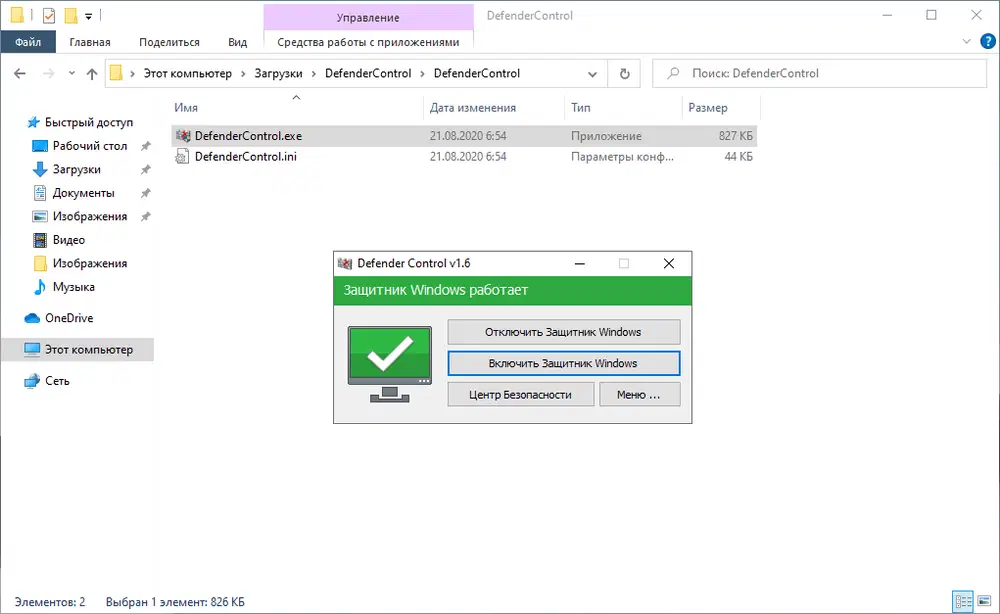Click Загрузки in the address path
The height and width of the screenshot is (614, 1000).
click(x=278, y=73)
